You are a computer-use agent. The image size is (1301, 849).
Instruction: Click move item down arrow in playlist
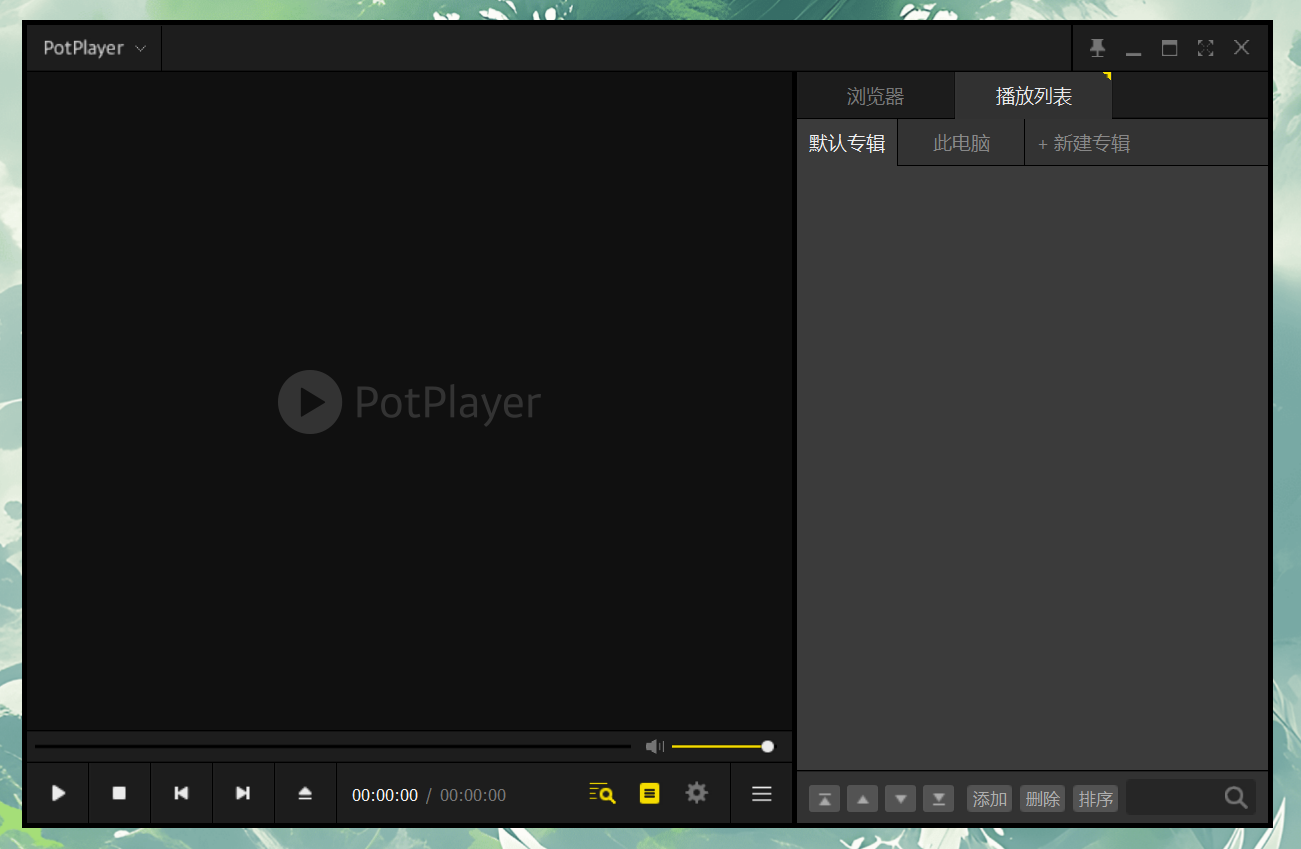(x=900, y=798)
